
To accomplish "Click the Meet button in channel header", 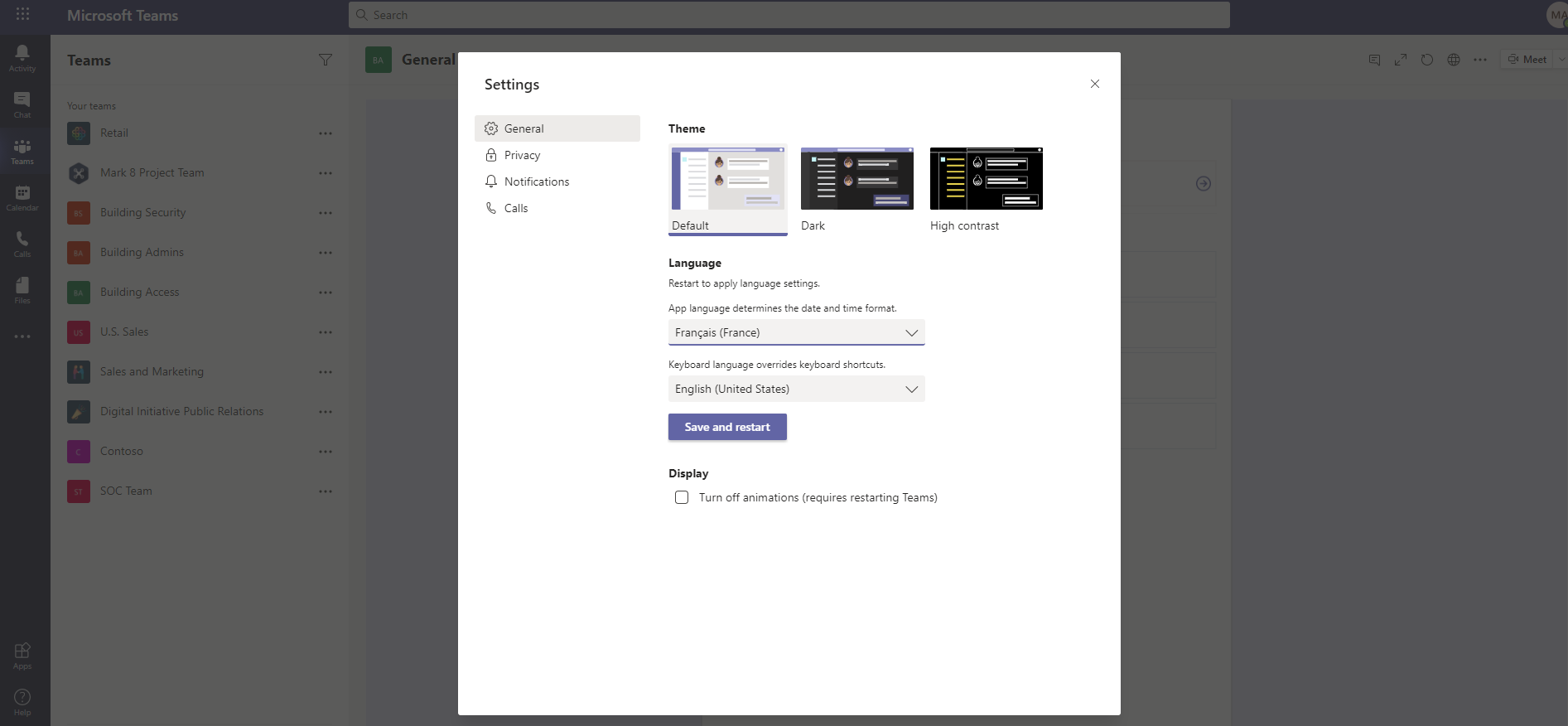I will 1527,60.
